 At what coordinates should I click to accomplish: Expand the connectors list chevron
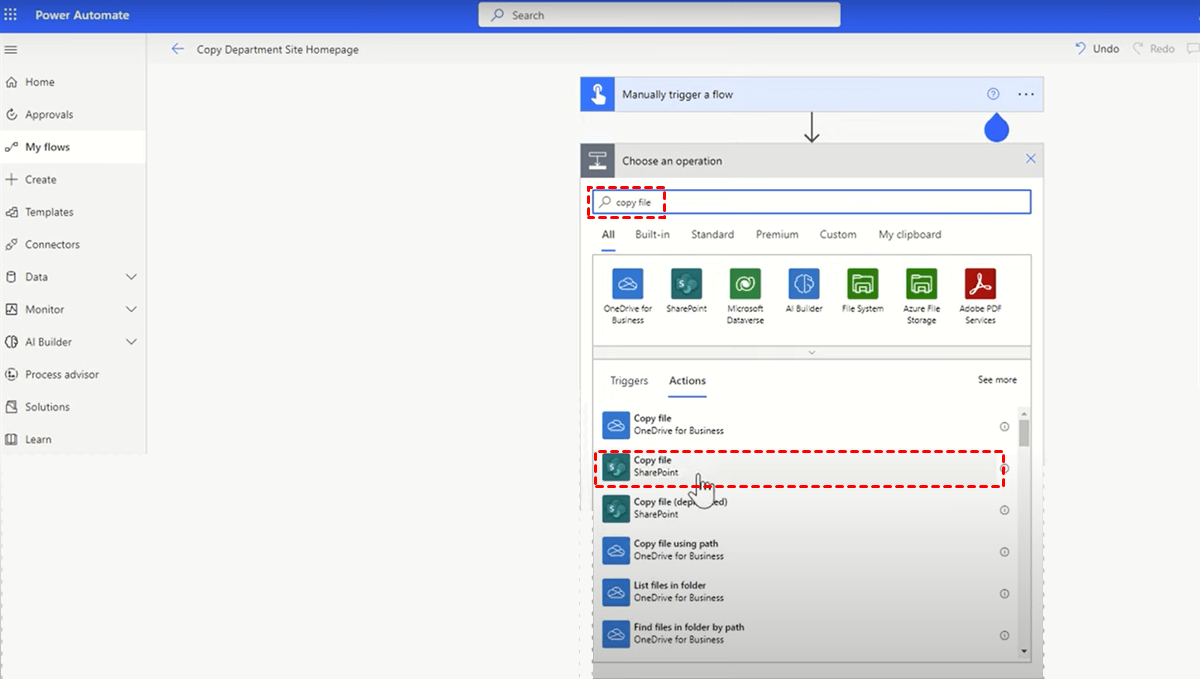(811, 352)
